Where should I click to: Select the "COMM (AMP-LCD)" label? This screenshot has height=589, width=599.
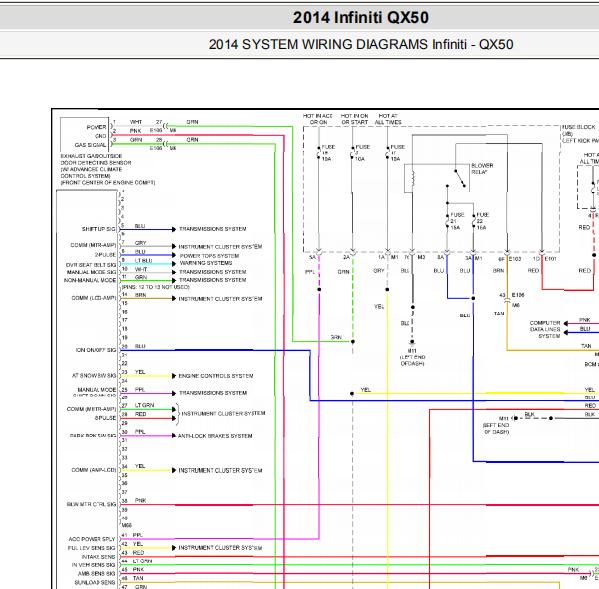click(x=94, y=470)
